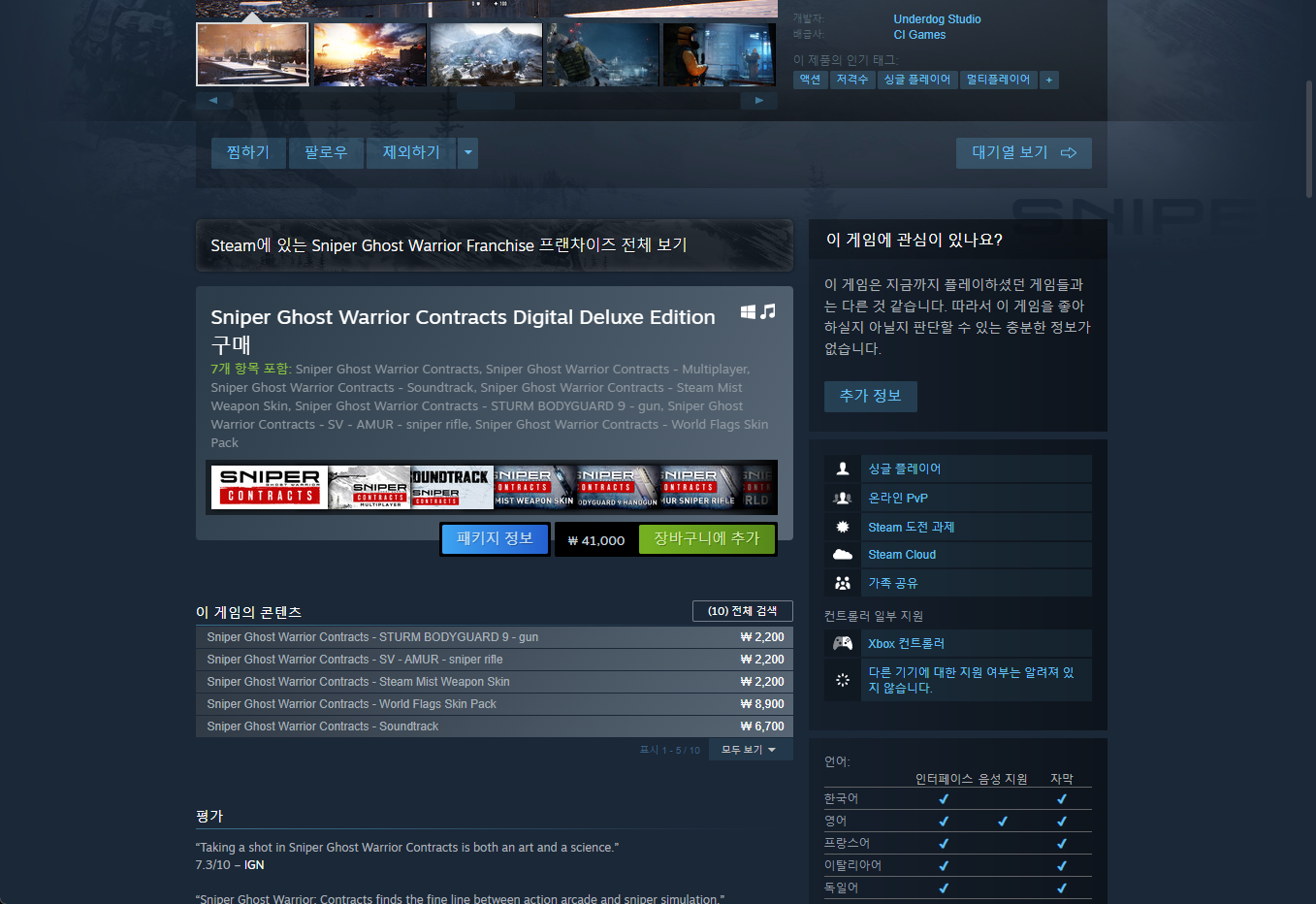Viewport: 1316px width, 904px height.
Task: Open Soundtrack DLC row
Action: click(495, 726)
